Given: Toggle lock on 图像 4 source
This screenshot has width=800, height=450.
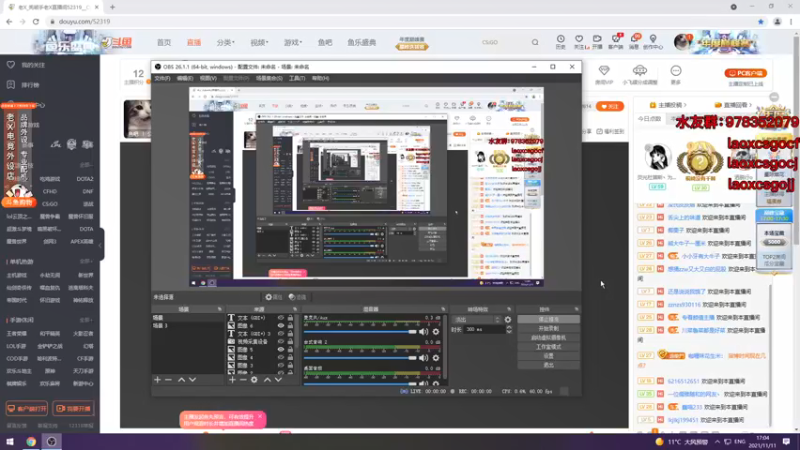Looking at the screenshot, I should pos(290,358).
